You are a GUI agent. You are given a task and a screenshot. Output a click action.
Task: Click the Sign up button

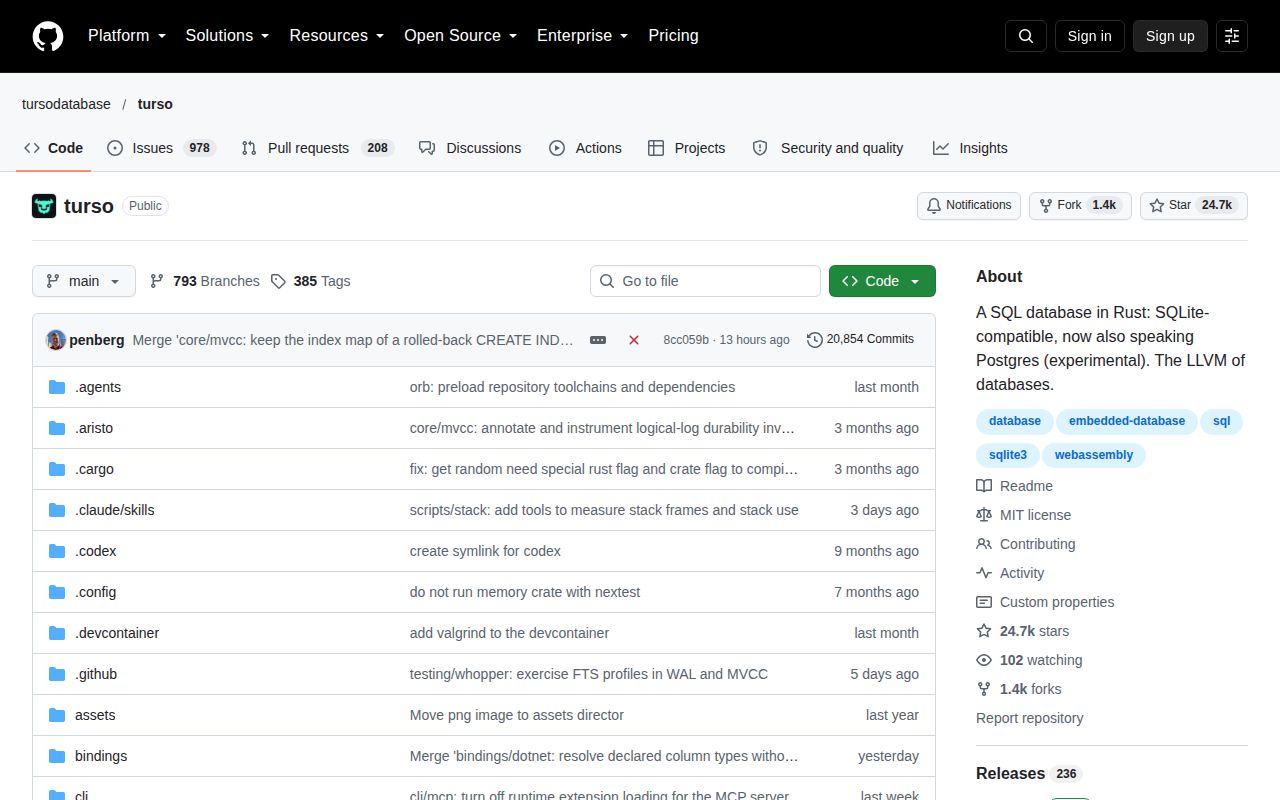point(1170,36)
